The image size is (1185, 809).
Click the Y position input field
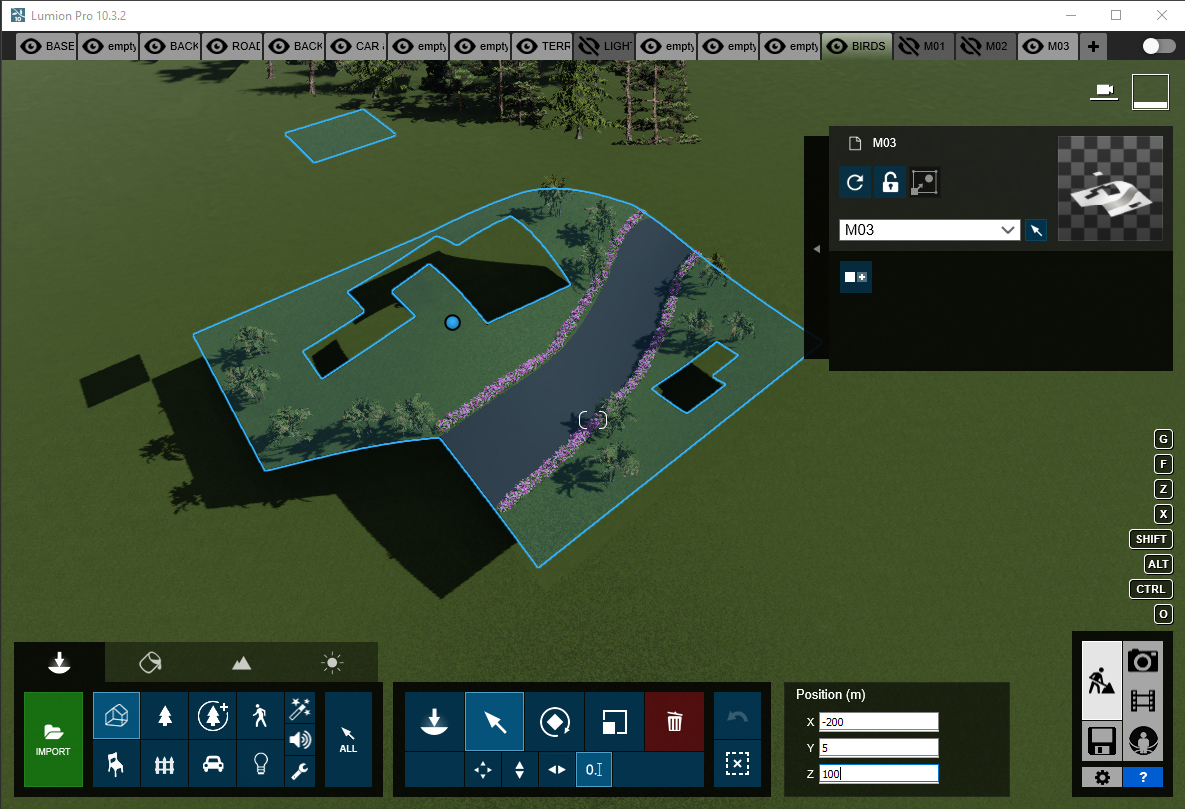878,747
